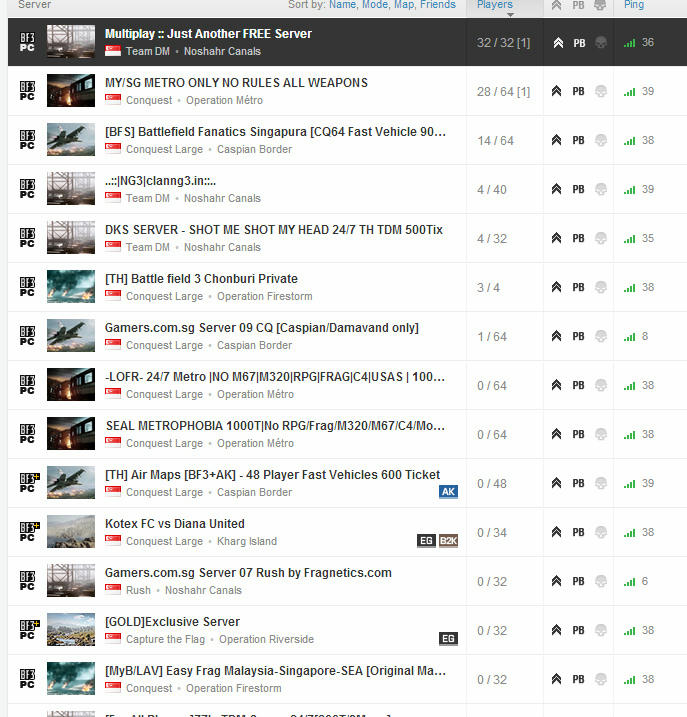
Task: Click the PB label of SEAL METROPHOBIA row
Action: (x=578, y=434)
